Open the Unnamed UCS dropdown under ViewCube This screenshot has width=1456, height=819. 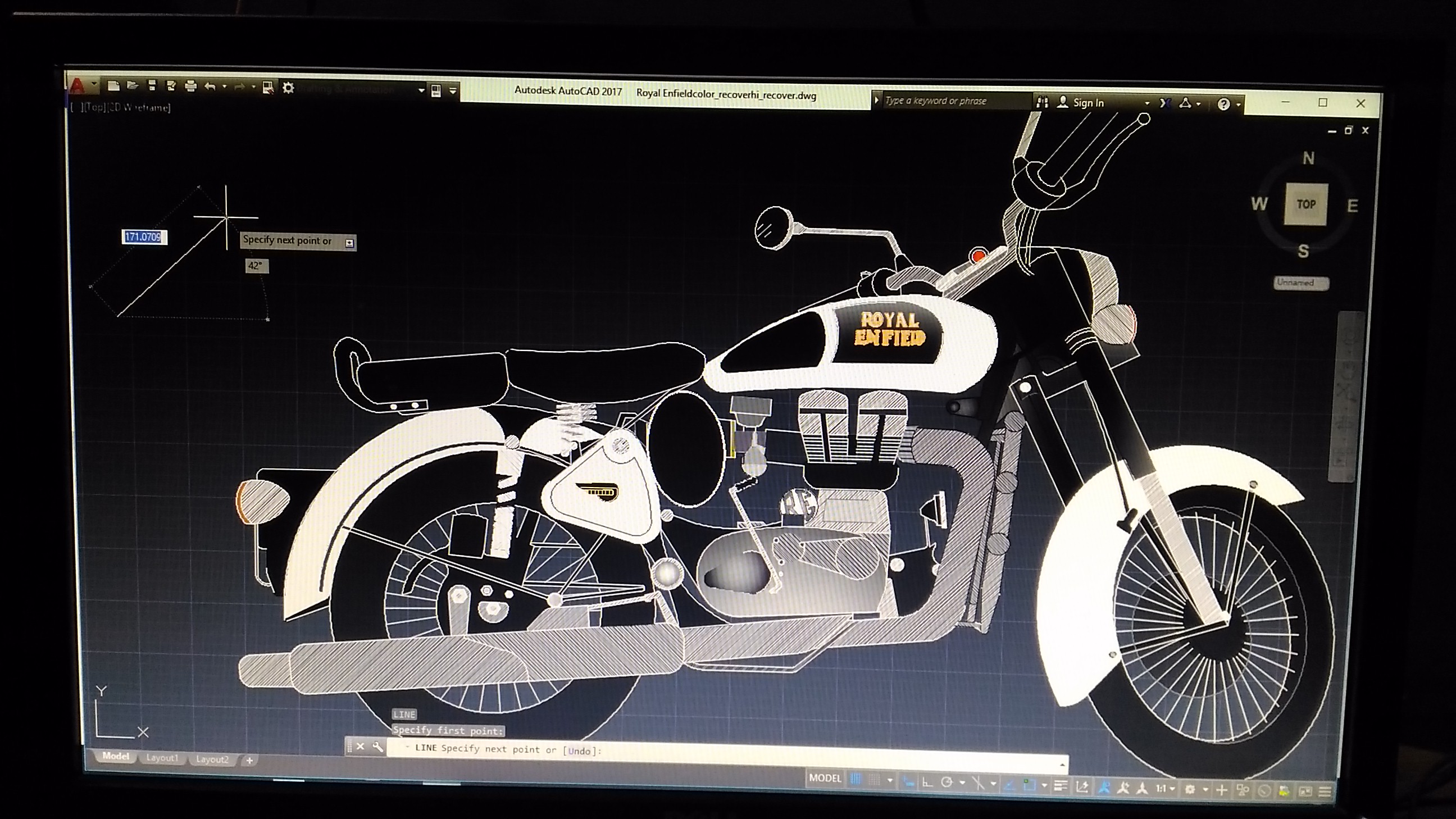pyautogui.click(x=1301, y=283)
